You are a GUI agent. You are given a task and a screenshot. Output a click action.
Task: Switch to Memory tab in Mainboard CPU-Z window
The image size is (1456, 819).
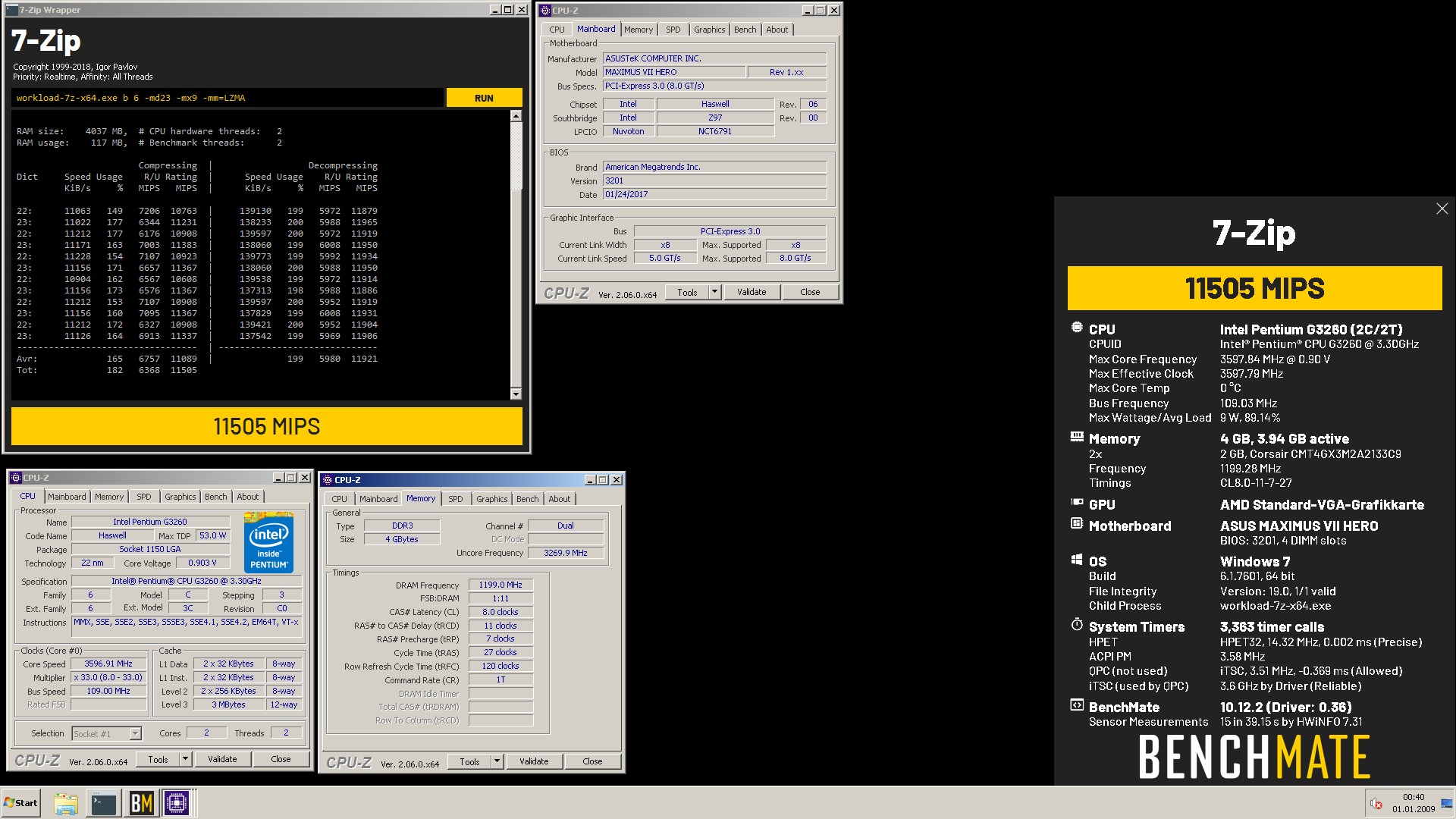(639, 30)
